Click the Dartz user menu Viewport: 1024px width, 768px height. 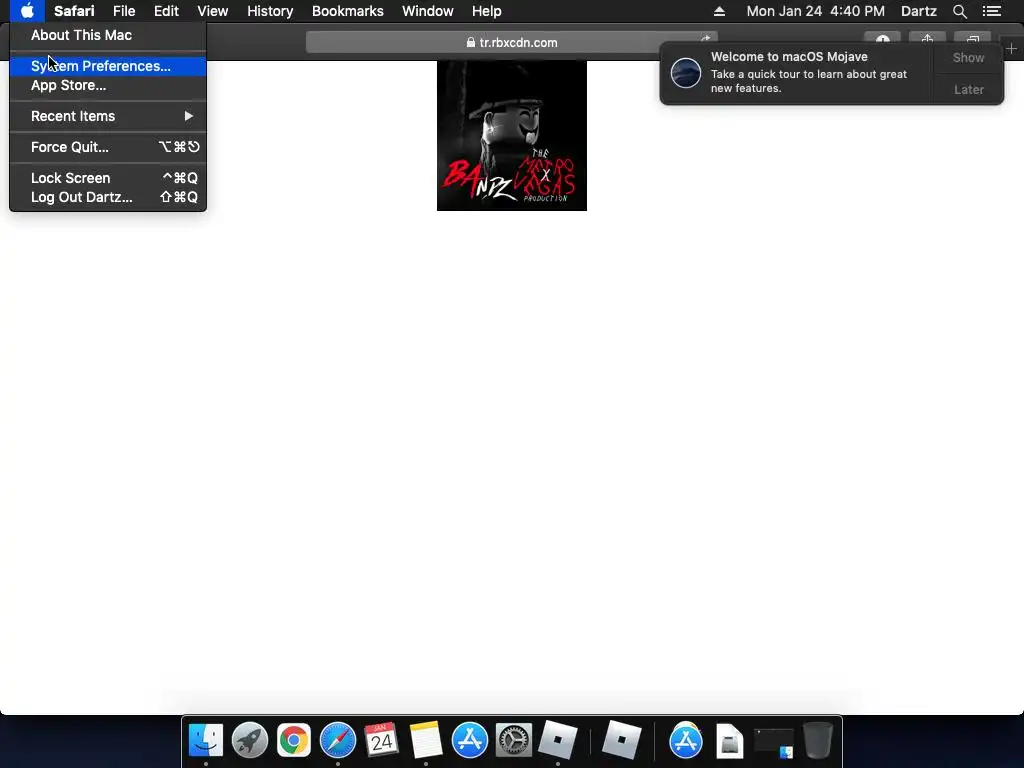918,11
